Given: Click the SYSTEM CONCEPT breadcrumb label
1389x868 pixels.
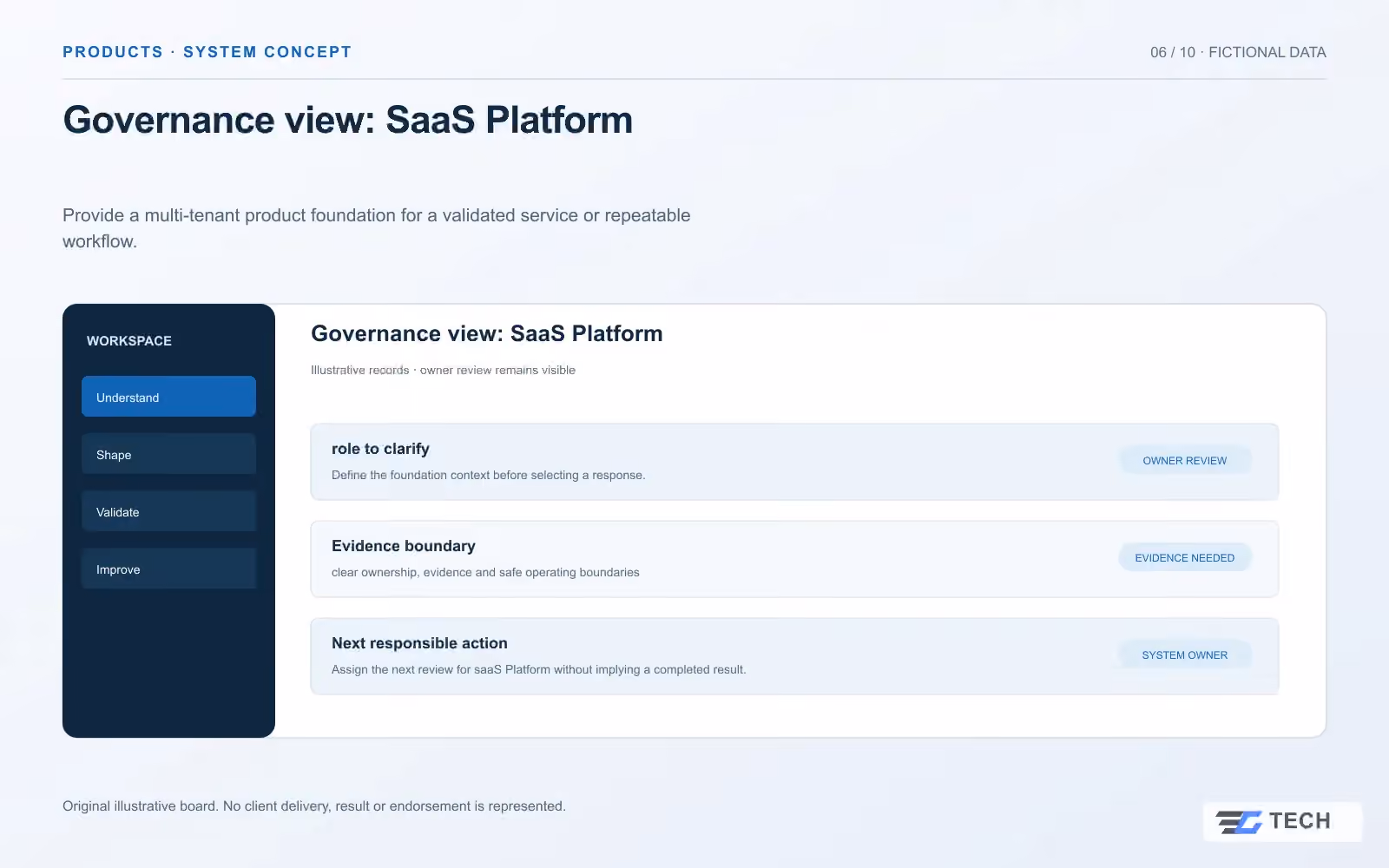Looking at the screenshot, I should coord(267,52).
